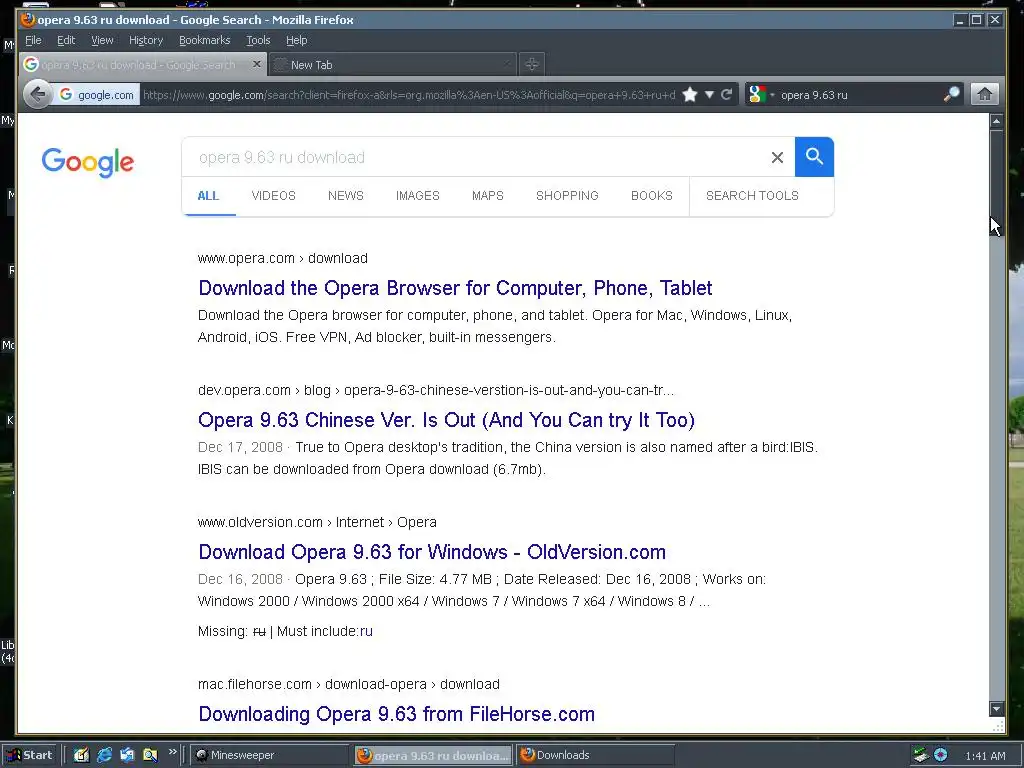Launch Internet Explorer from quick launch
Viewport: 1024px width, 768px height.
[104, 755]
